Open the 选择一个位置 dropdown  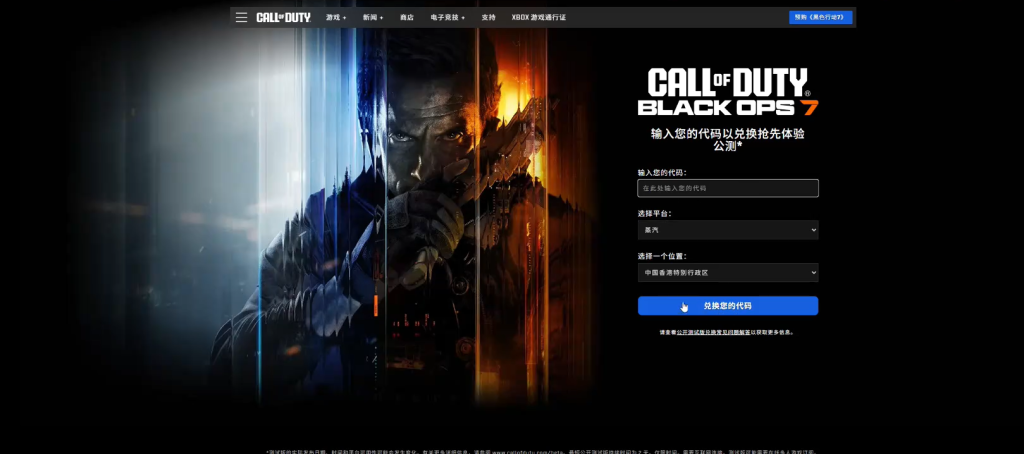pyautogui.click(x=727, y=272)
